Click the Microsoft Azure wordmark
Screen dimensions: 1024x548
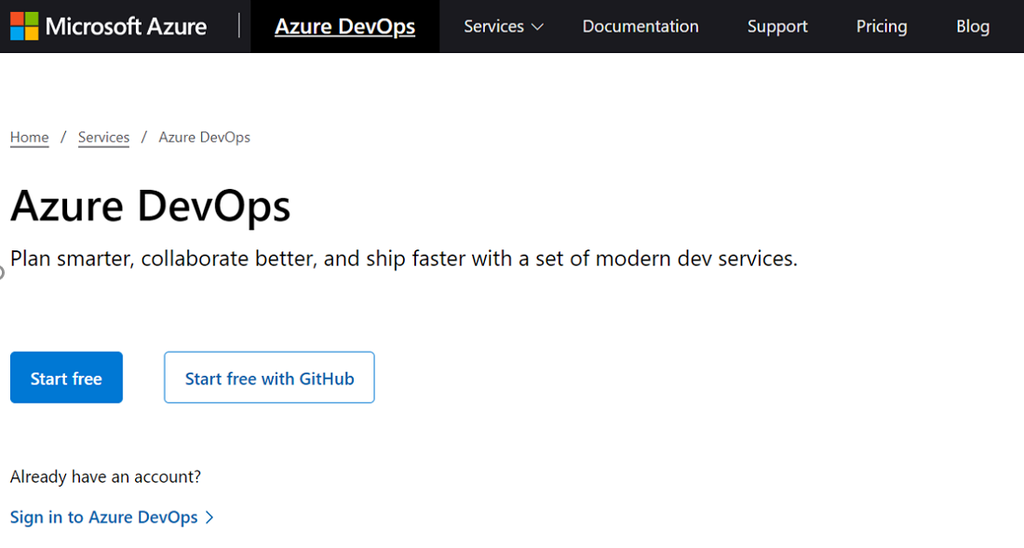click(126, 26)
